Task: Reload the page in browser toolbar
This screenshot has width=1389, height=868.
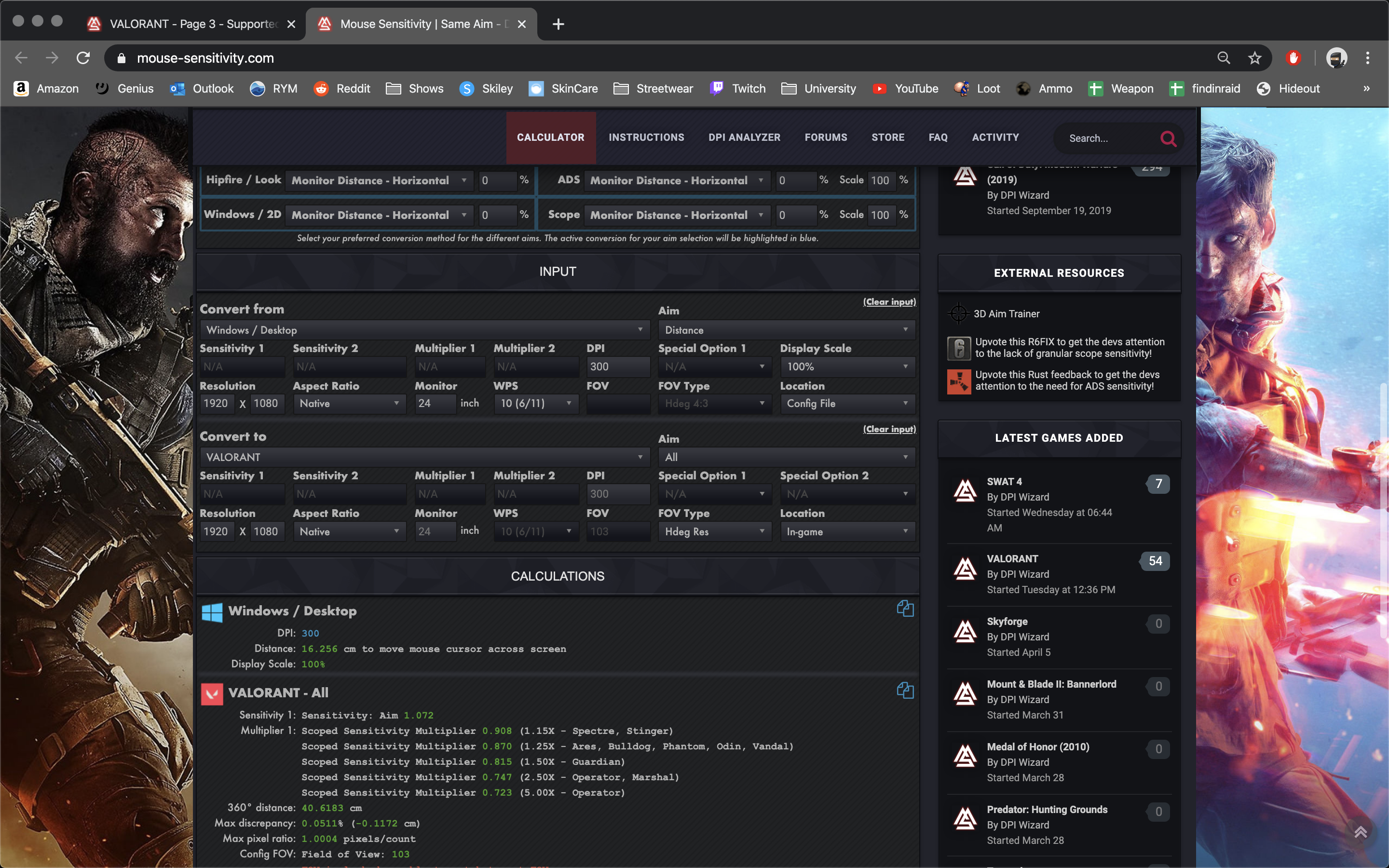Action: 83,58
